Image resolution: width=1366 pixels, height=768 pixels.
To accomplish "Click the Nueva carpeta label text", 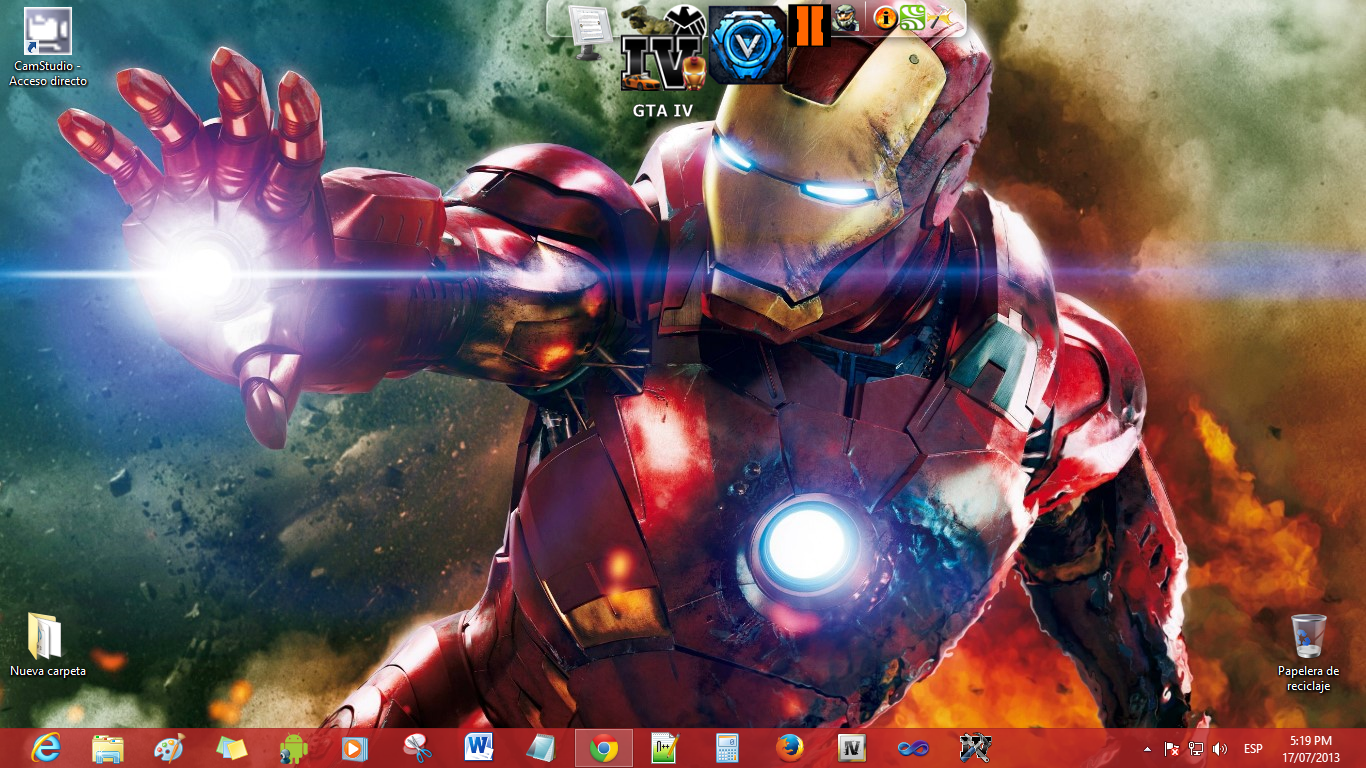I will 48,671.
